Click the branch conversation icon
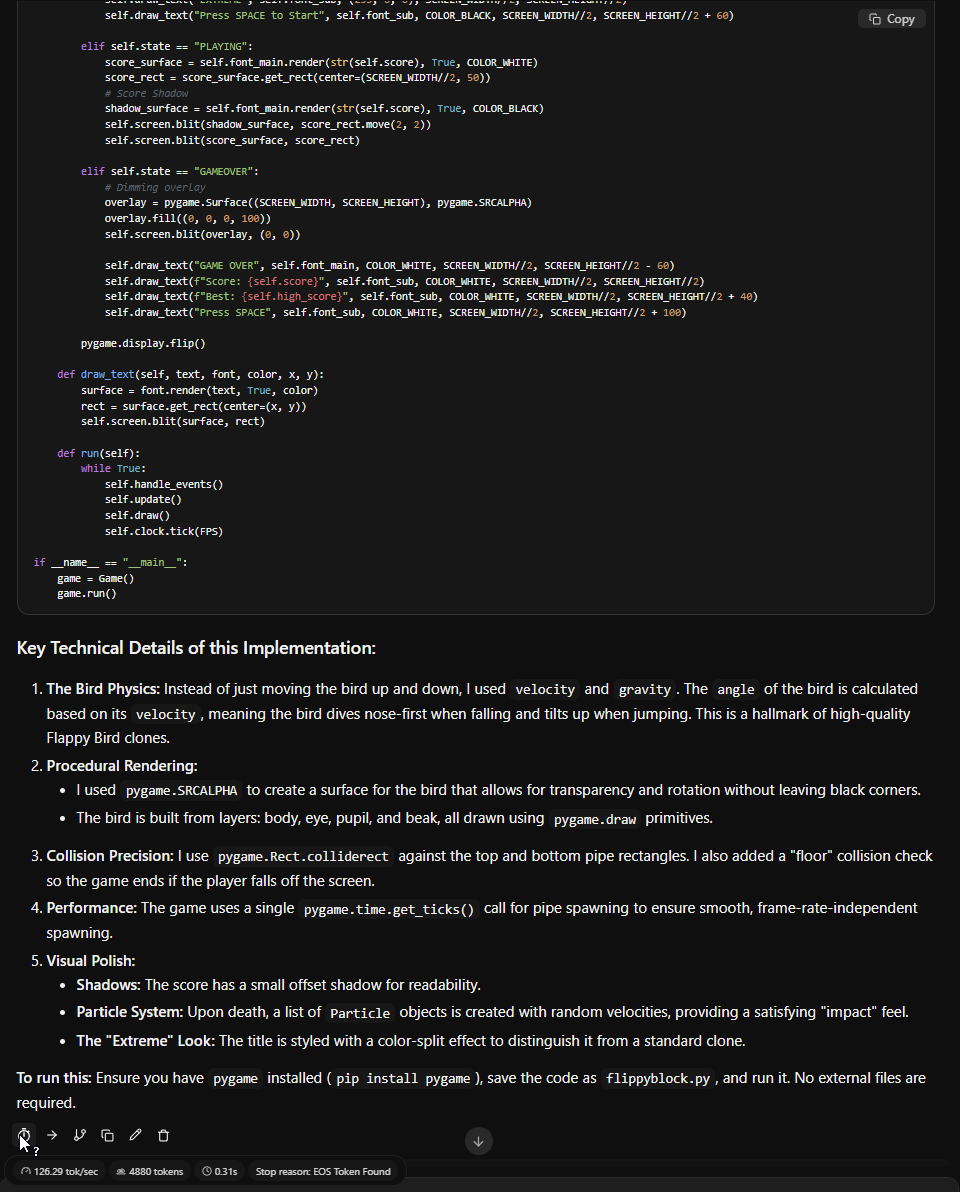 pyautogui.click(x=80, y=1135)
